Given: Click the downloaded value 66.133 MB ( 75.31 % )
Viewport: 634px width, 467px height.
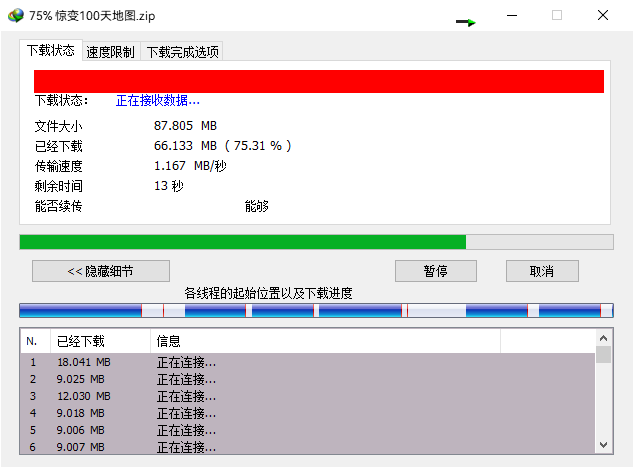Looking at the screenshot, I should point(222,146).
